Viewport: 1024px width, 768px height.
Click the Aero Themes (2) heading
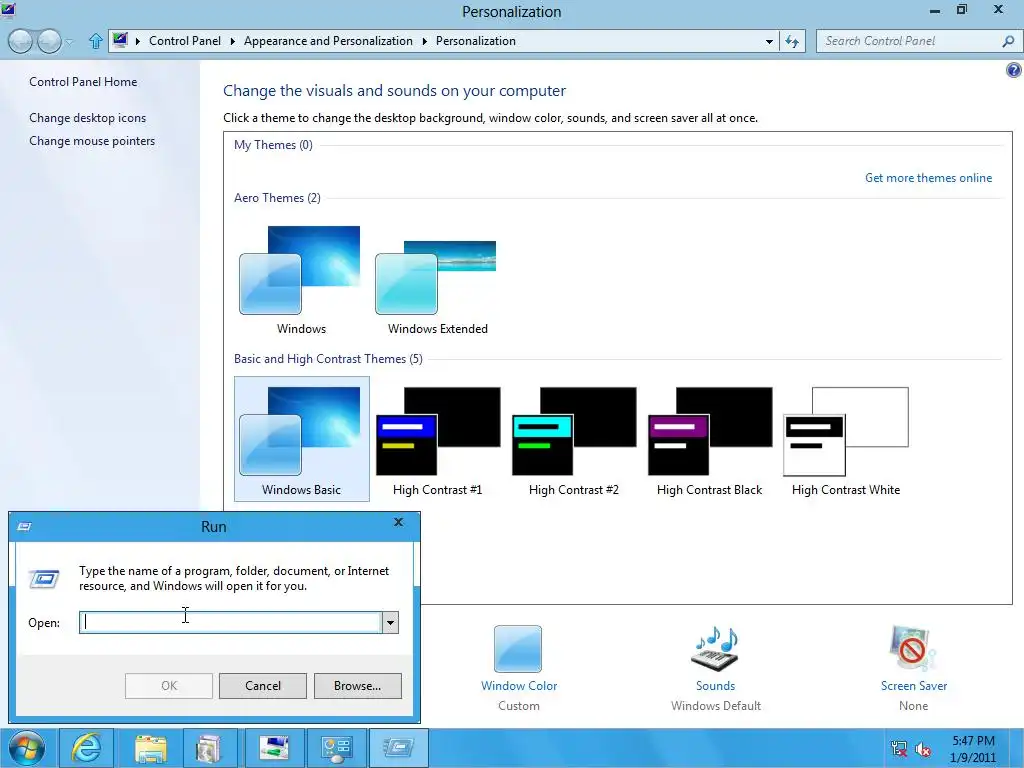click(x=277, y=197)
